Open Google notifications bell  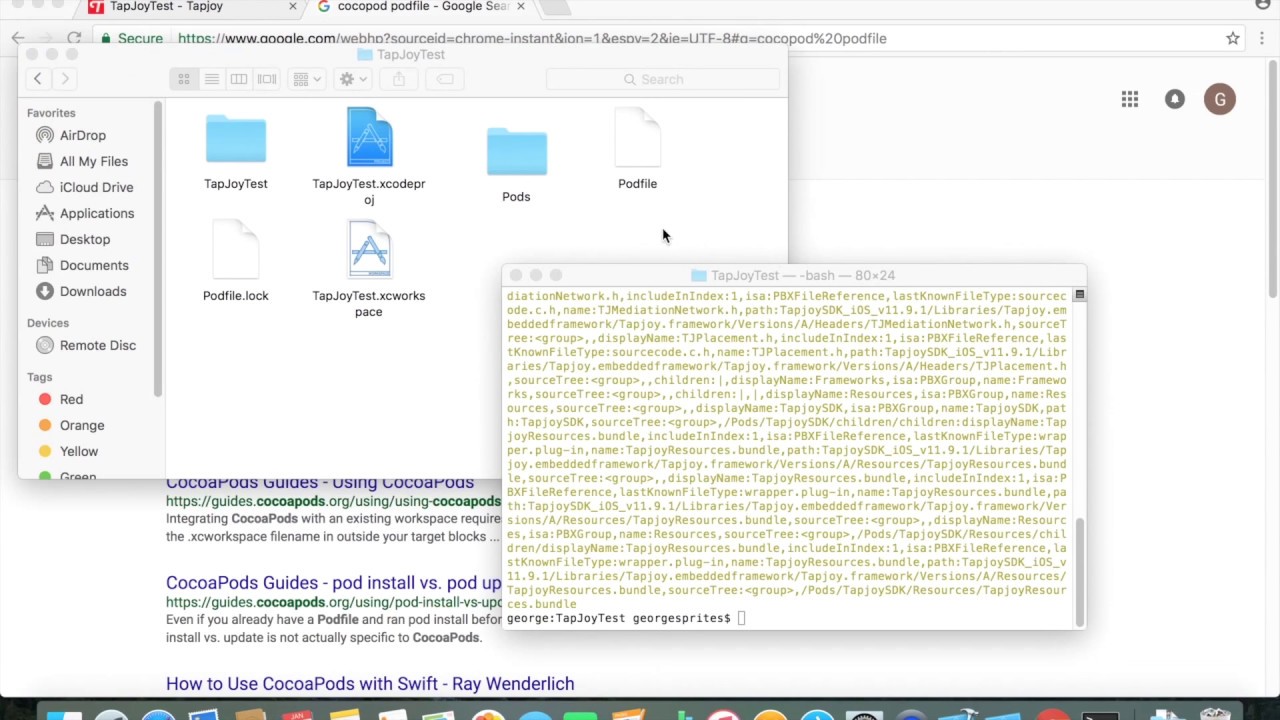tap(1175, 99)
